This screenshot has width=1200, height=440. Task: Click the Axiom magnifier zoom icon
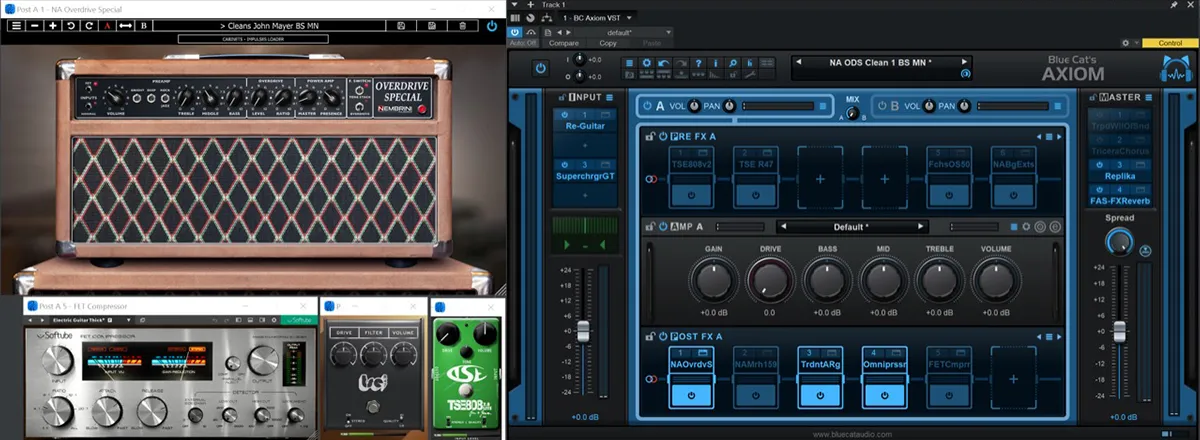click(734, 64)
